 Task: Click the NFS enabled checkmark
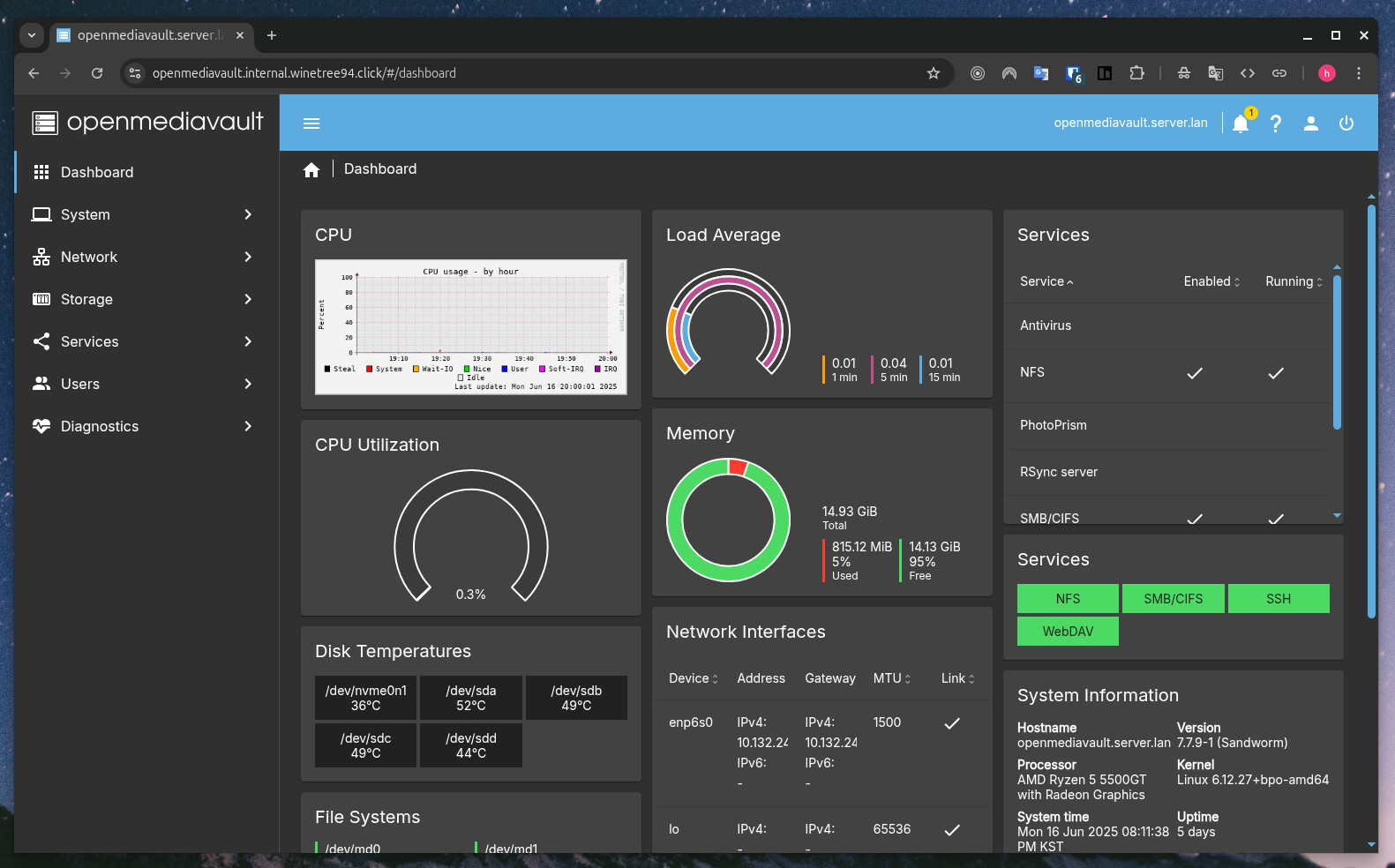(x=1195, y=373)
